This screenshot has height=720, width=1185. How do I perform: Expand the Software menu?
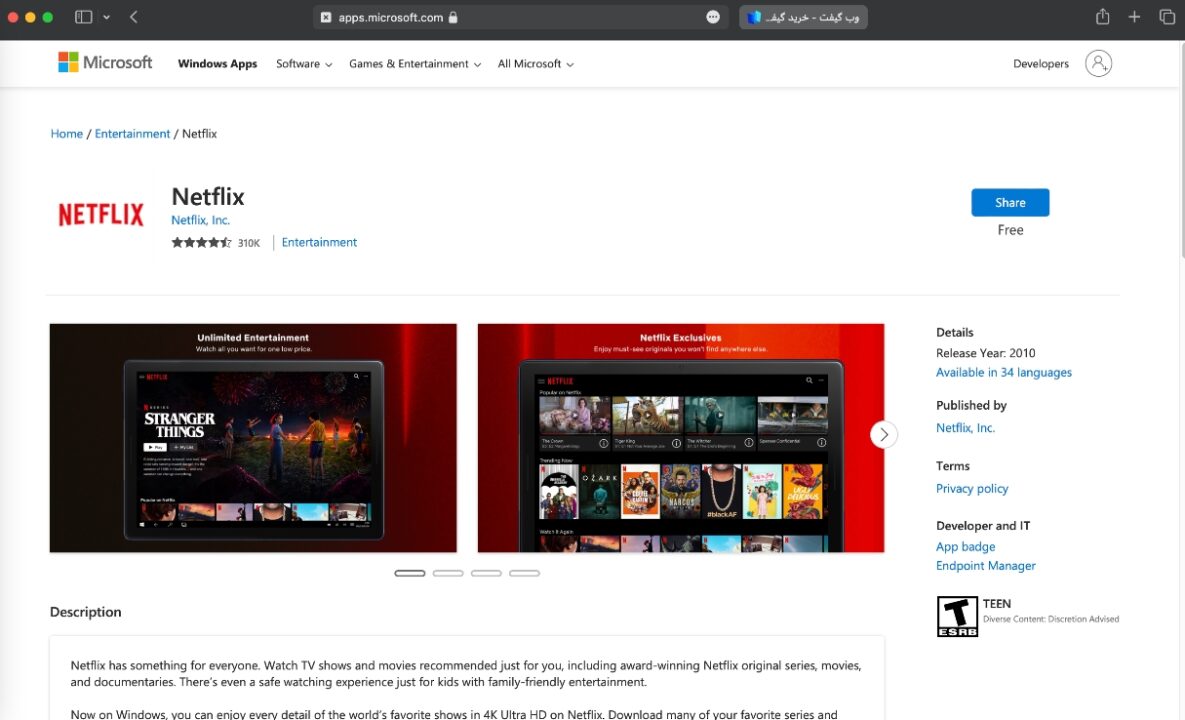point(304,63)
